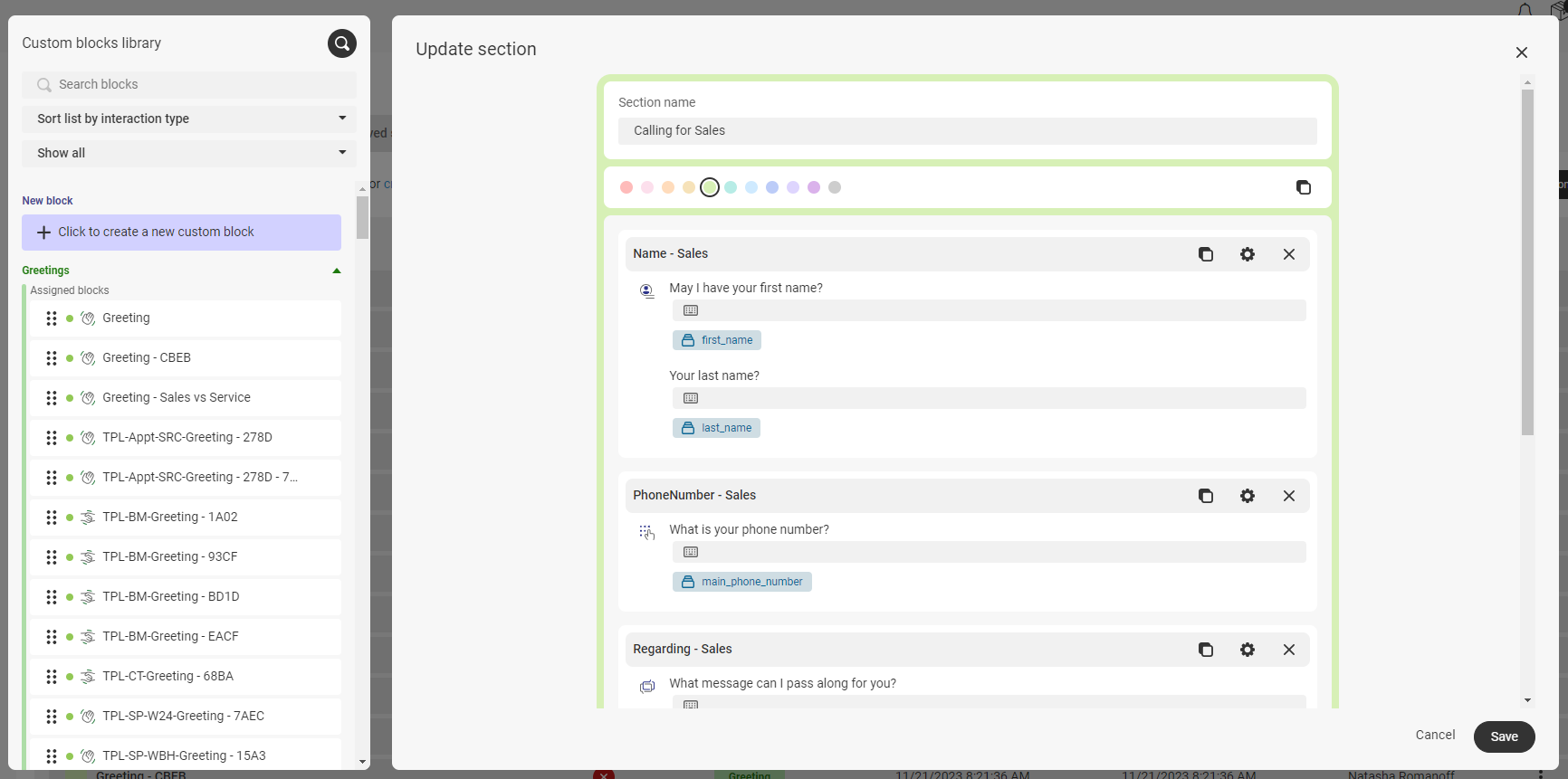Select TPL-SP-WBH-Greeting - 15A3 block

(x=186, y=755)
